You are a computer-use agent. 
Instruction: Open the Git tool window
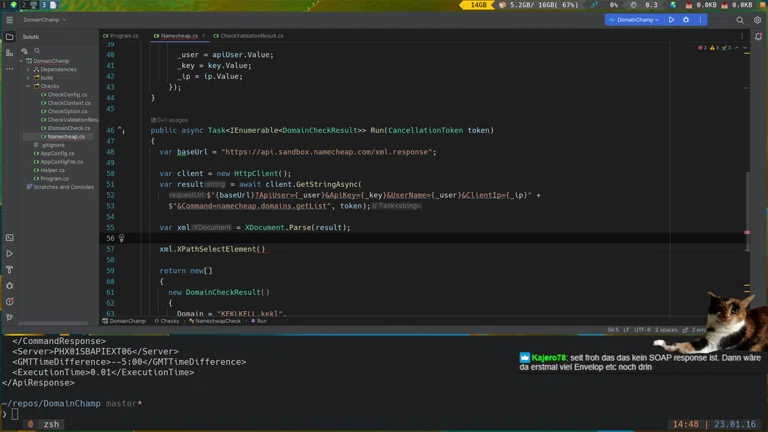[x=9, y=317]
